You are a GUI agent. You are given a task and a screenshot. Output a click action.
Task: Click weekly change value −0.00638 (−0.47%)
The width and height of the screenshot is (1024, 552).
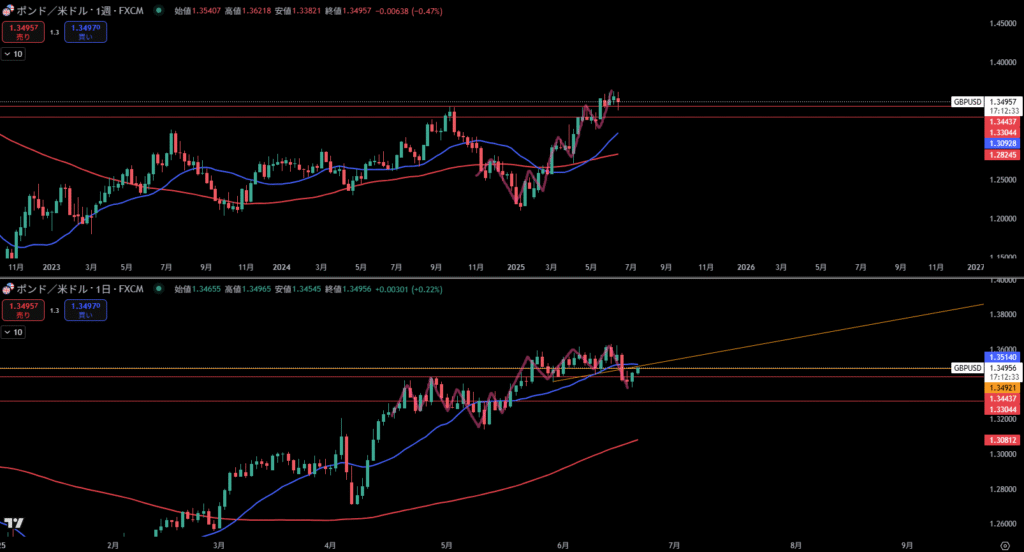(409, 11)
